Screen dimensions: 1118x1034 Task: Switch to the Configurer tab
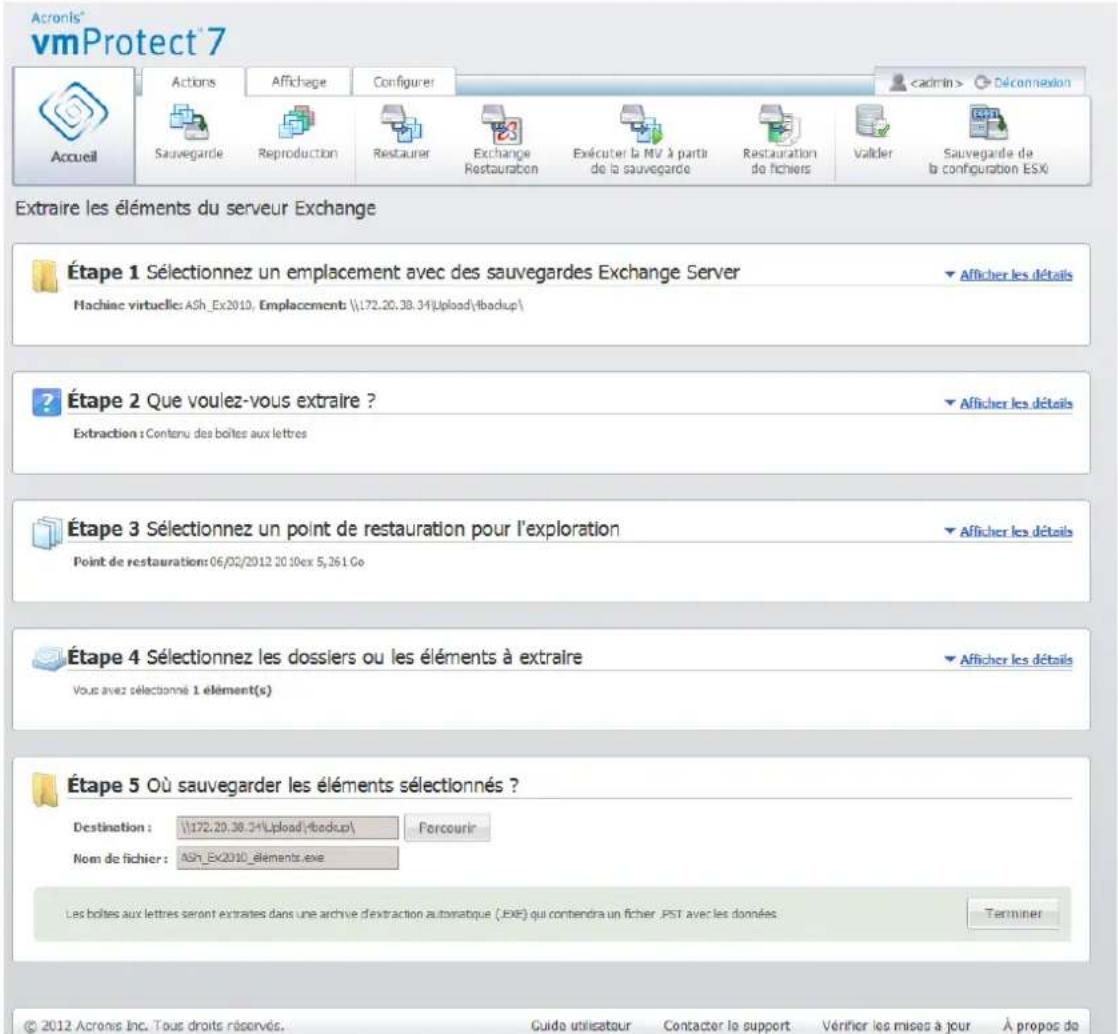click(x=404, y=82)
